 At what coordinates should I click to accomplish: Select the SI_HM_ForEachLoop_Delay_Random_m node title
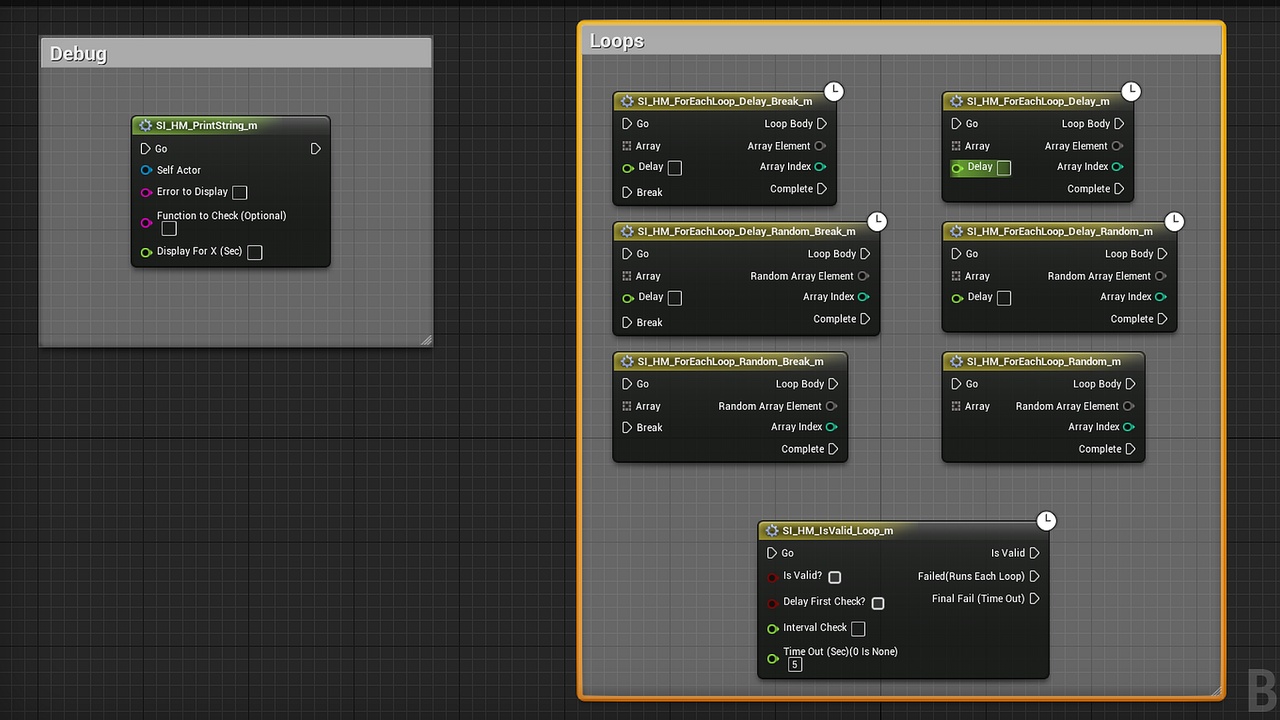(x=1059, y=231)
